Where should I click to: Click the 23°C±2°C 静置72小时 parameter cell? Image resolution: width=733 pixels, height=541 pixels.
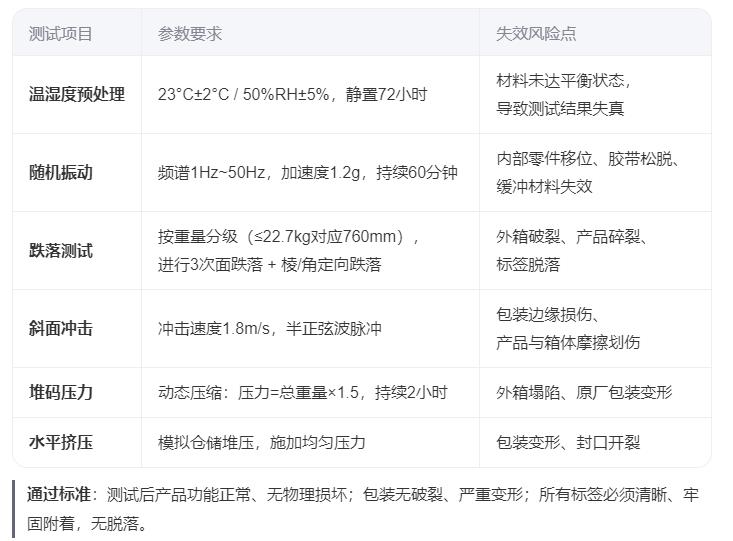point(292,95)
